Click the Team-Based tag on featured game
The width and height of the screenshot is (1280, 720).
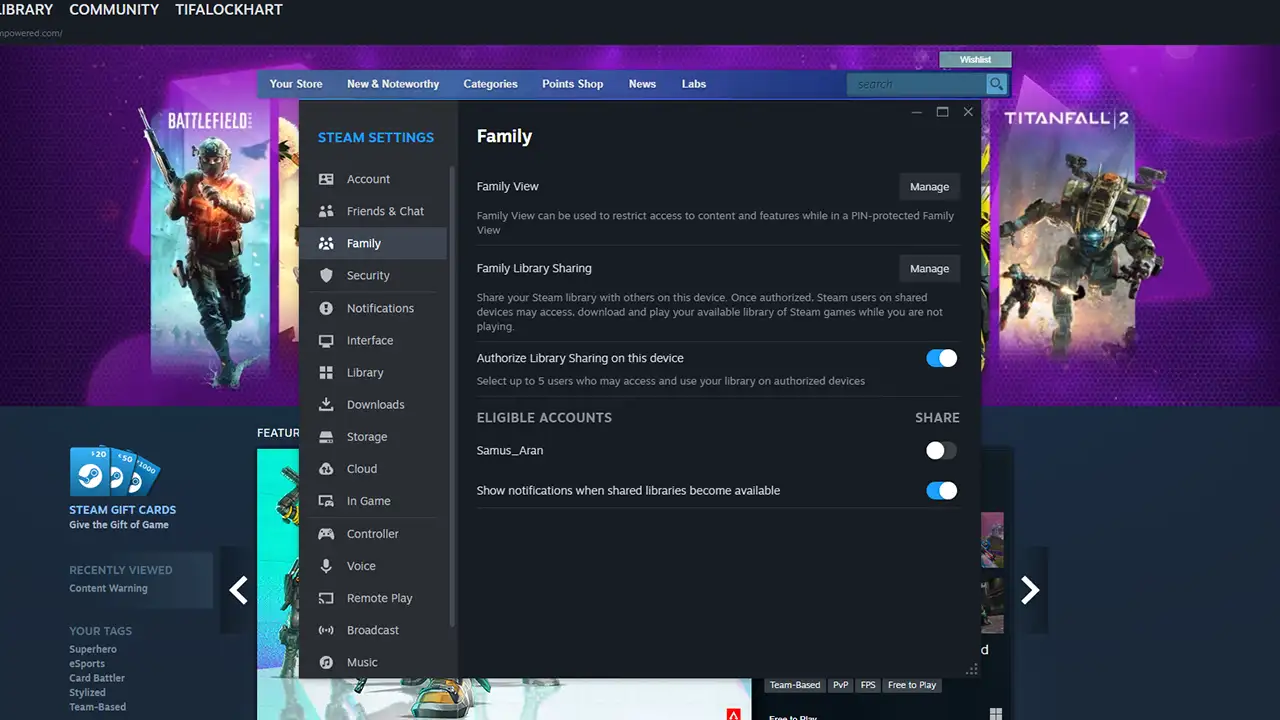(795, 685)
